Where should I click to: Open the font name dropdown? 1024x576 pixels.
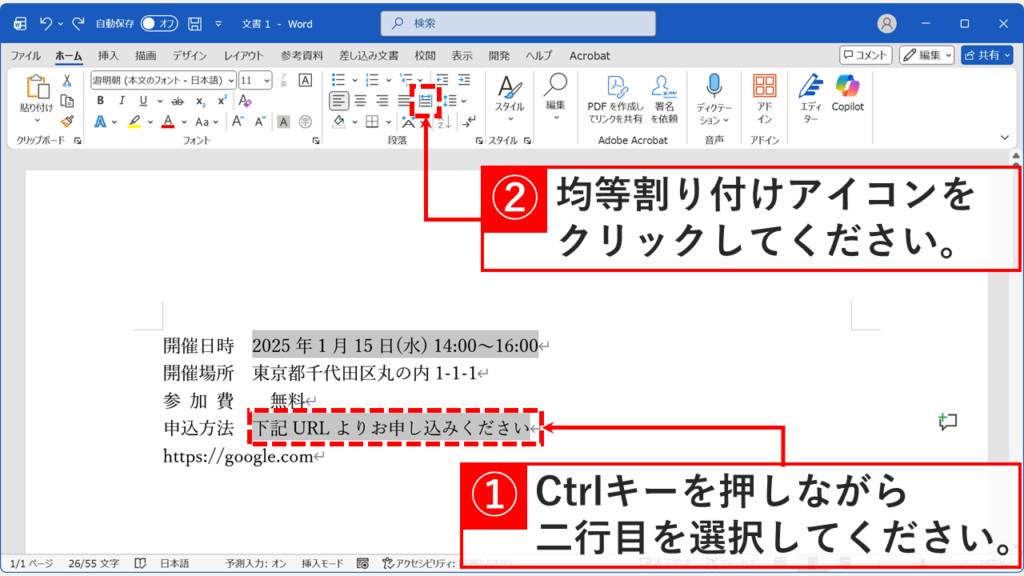pos(231,80)
